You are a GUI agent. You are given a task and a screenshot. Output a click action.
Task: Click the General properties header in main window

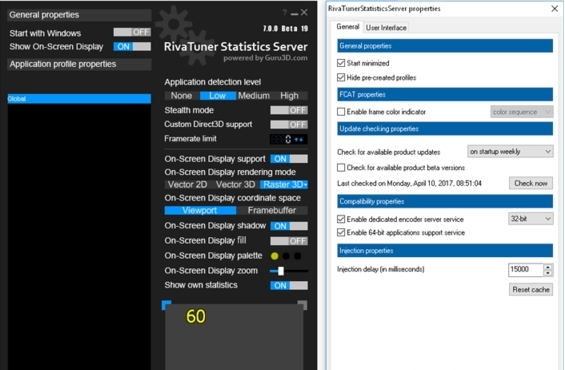point(79,15)
